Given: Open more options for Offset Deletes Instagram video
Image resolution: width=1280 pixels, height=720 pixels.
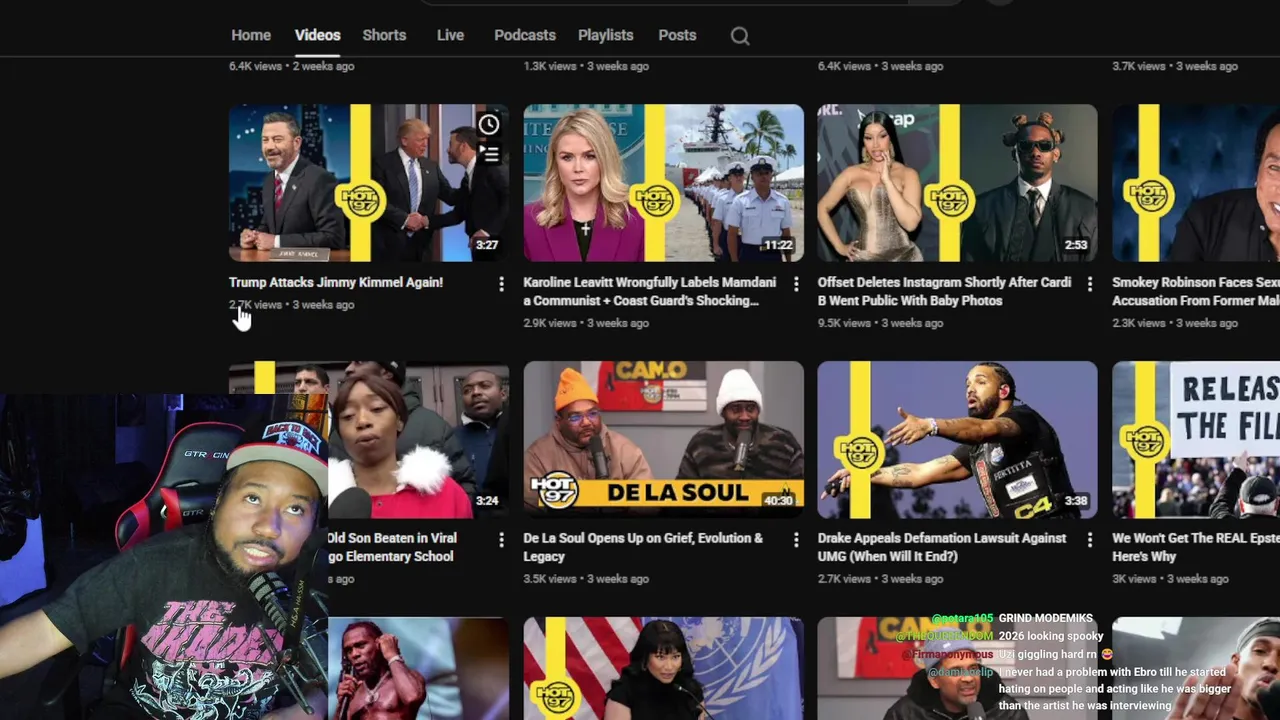Looking at the screenshot, I should pos(1090,284).
